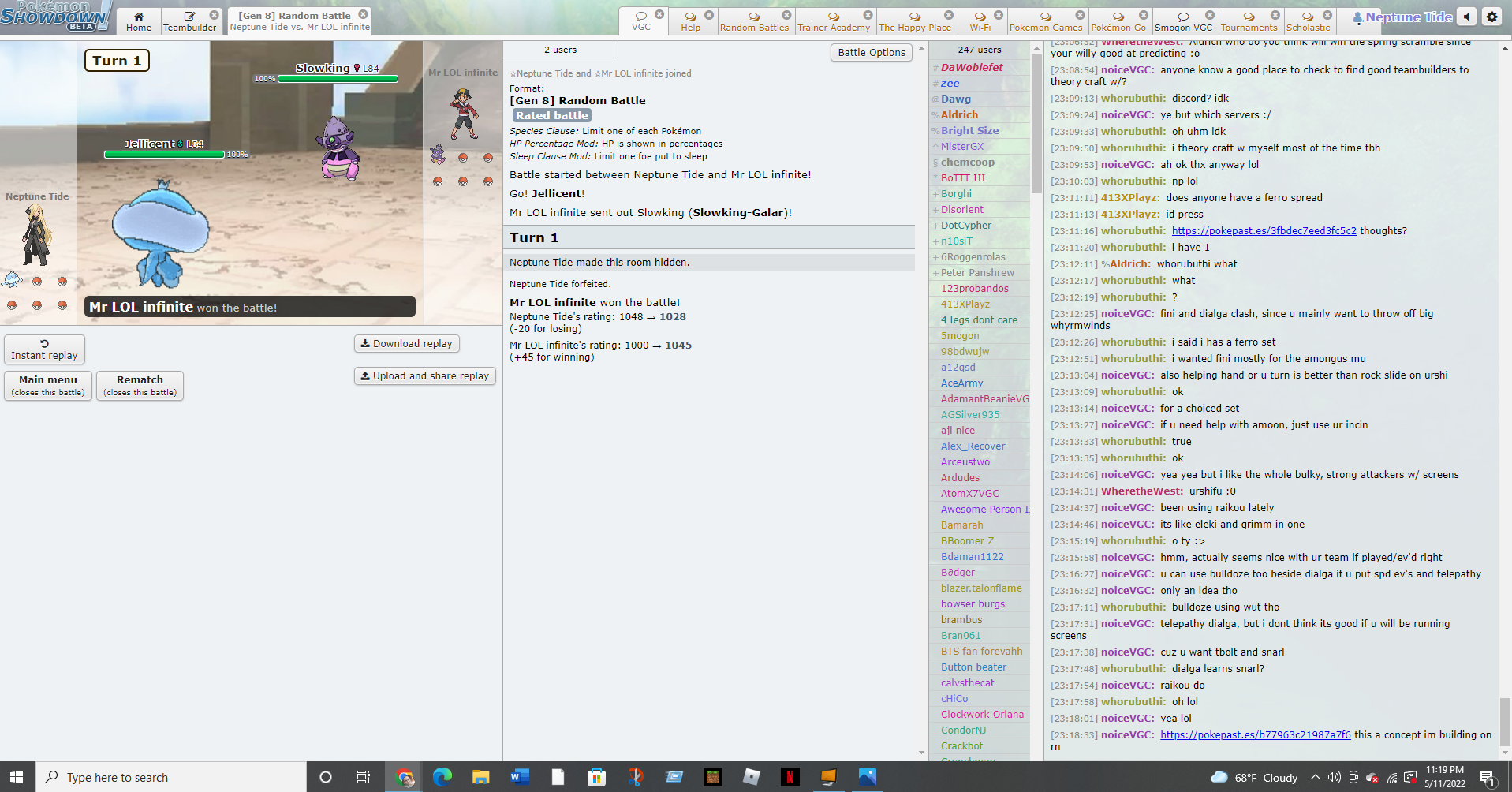Open the Photos app on taskbar

coord(867,777)
